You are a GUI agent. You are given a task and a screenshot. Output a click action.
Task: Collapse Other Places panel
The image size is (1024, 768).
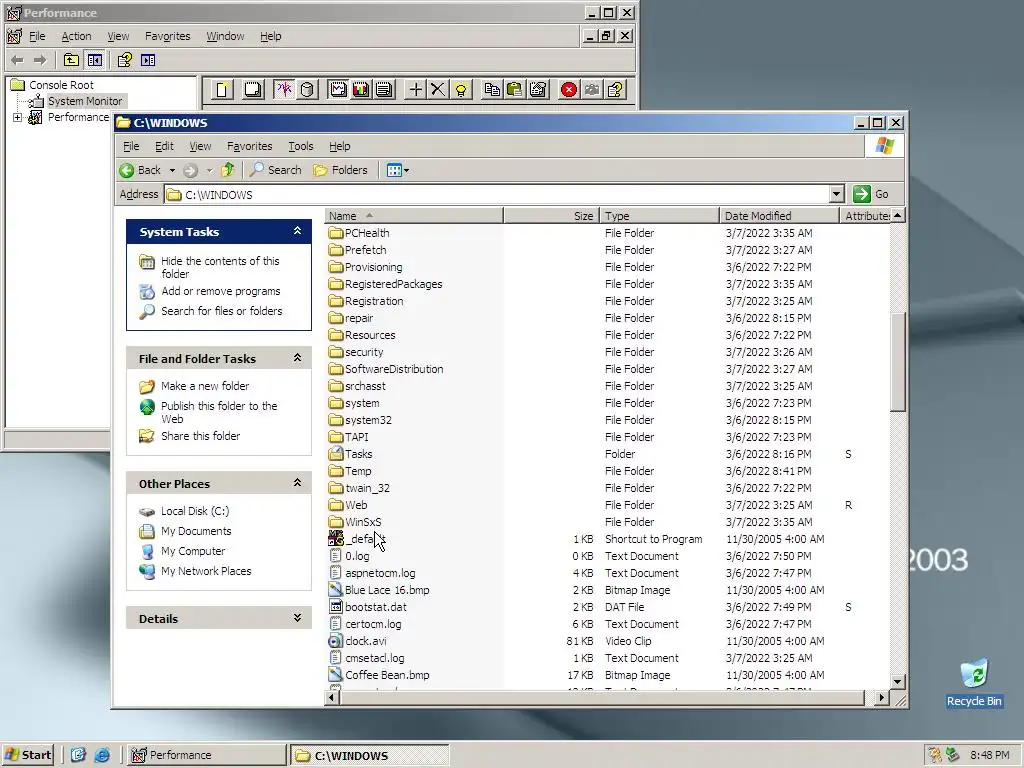coord(297,483)
